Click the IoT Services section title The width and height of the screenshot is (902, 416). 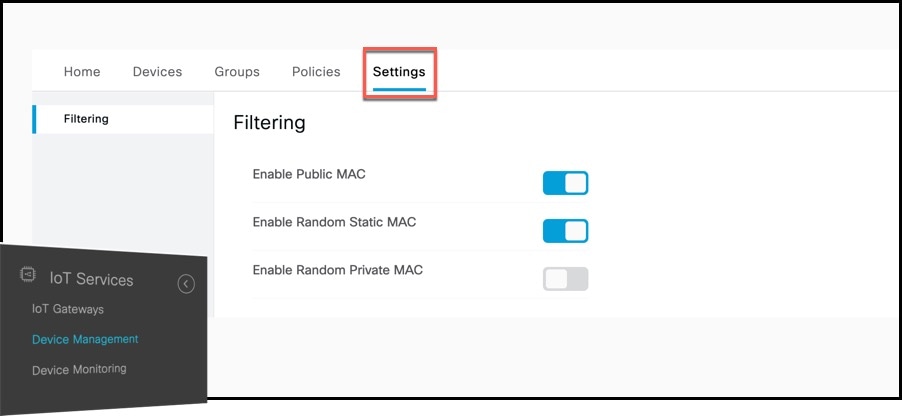tap(91, 279)
